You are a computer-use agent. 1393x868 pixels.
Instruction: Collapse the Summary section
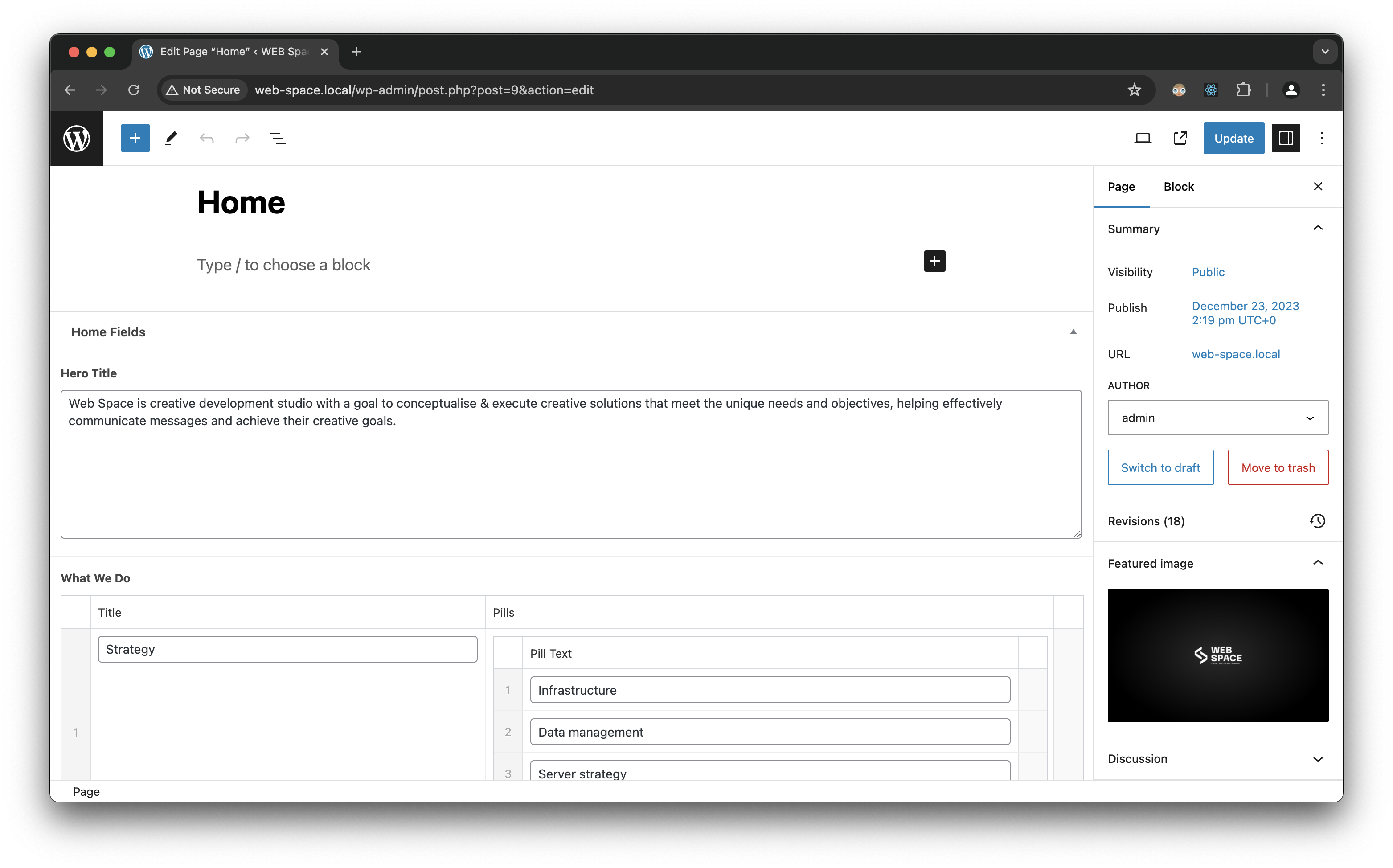pyautogui.click(x=1318, y=228)
